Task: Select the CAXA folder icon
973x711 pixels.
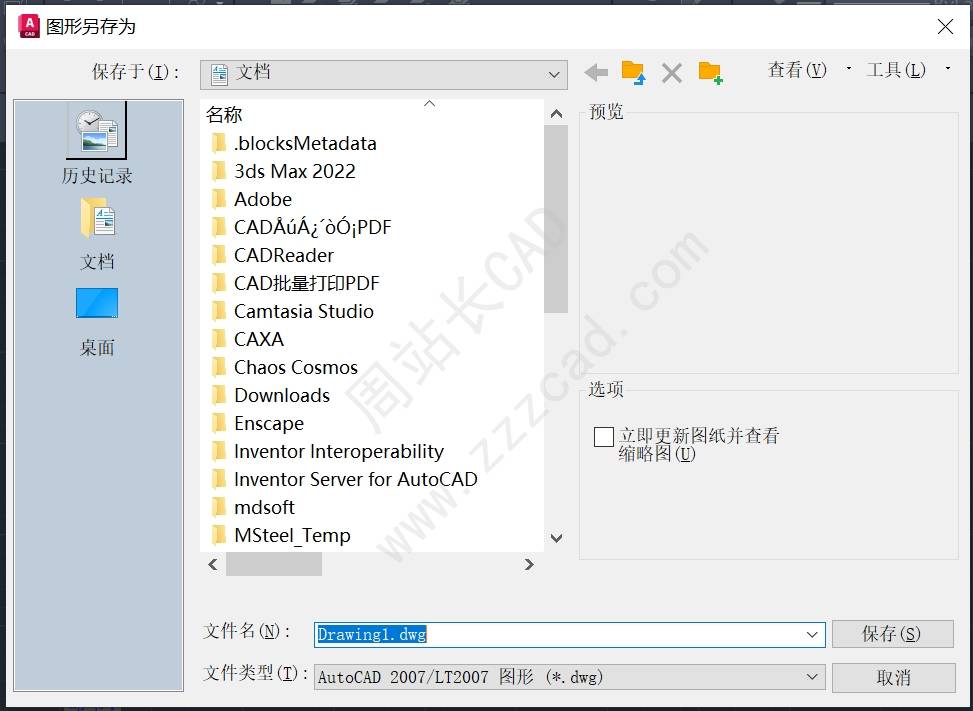Action: [218, 339]
